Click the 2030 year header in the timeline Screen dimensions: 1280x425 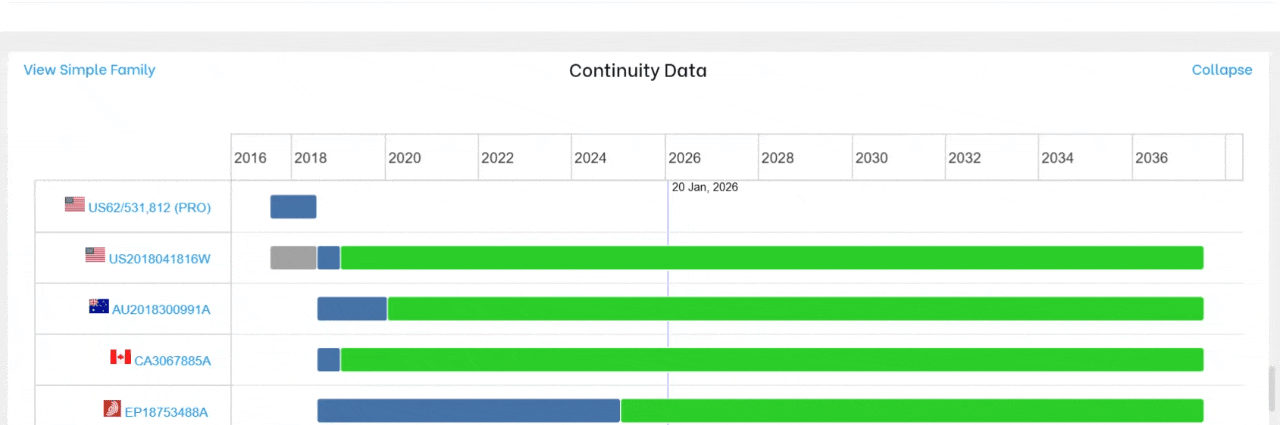coord(871,158)
